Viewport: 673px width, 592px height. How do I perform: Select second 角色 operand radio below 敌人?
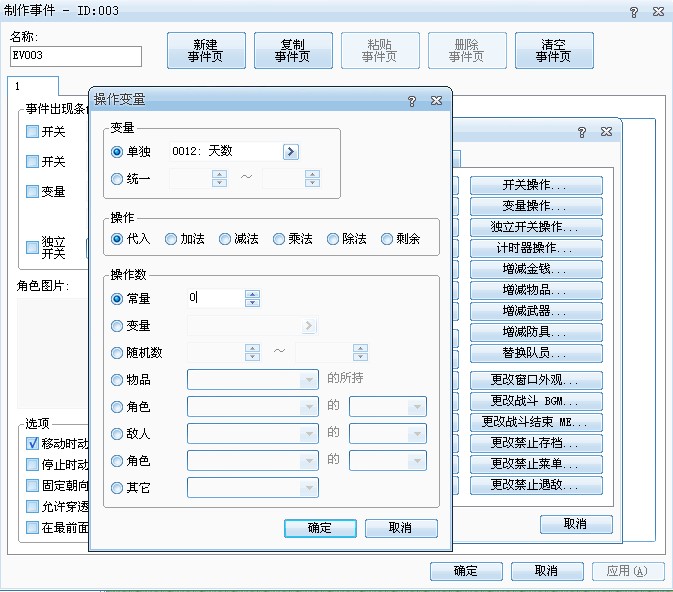(x=117, y=461)
